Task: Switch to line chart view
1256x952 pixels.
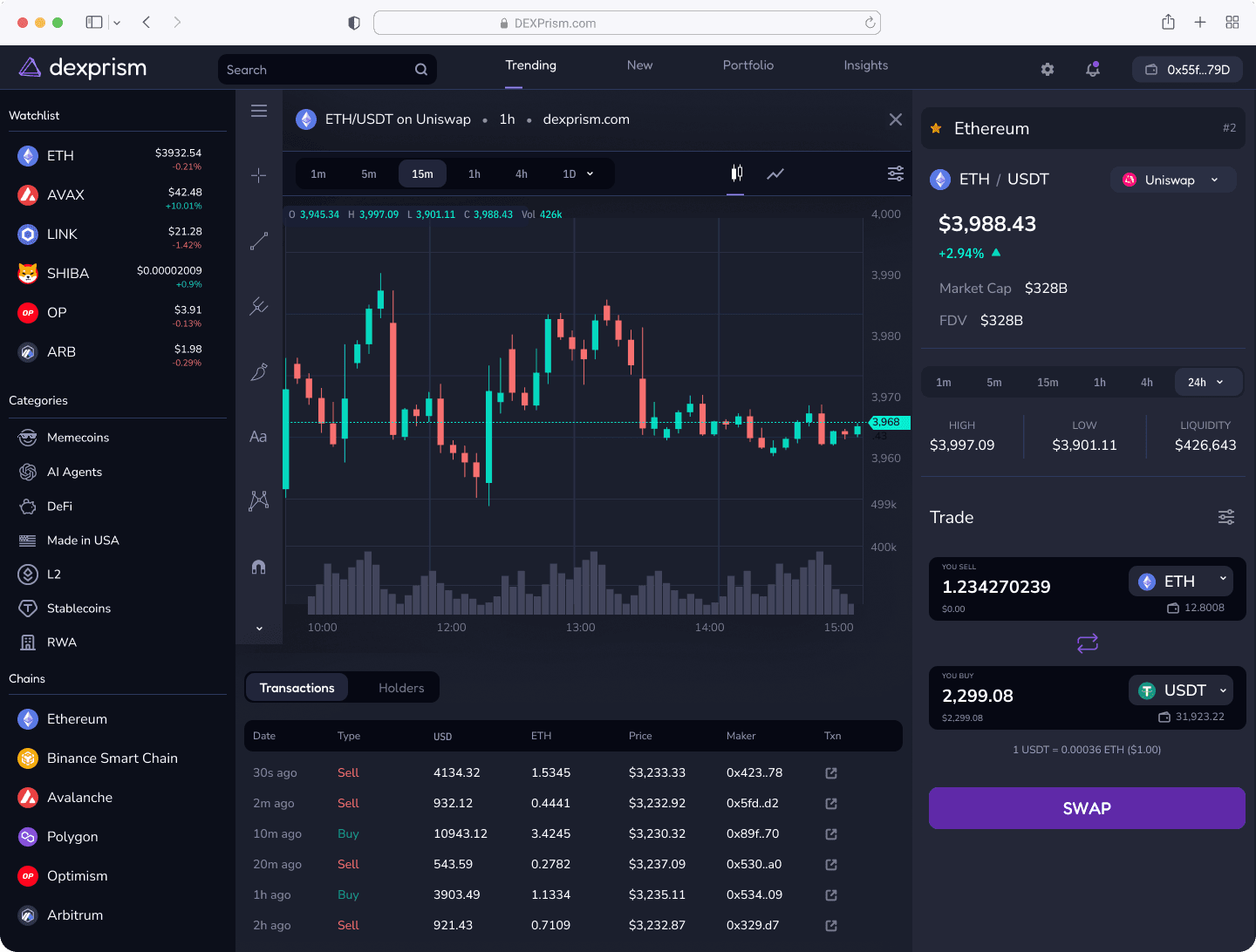Action: coord(775,173)
